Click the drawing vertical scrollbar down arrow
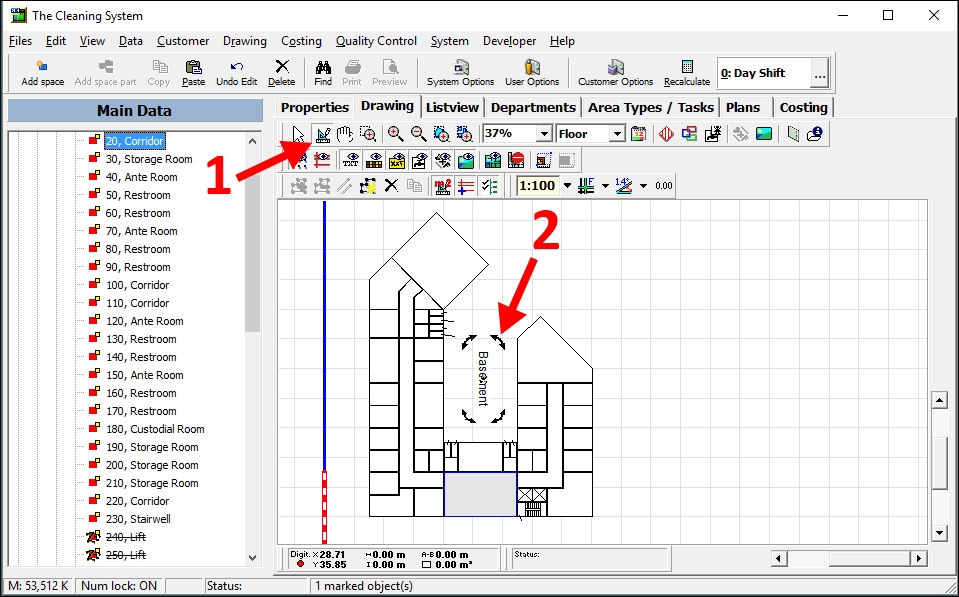This screenshot has width=959, height=597. 939,533
